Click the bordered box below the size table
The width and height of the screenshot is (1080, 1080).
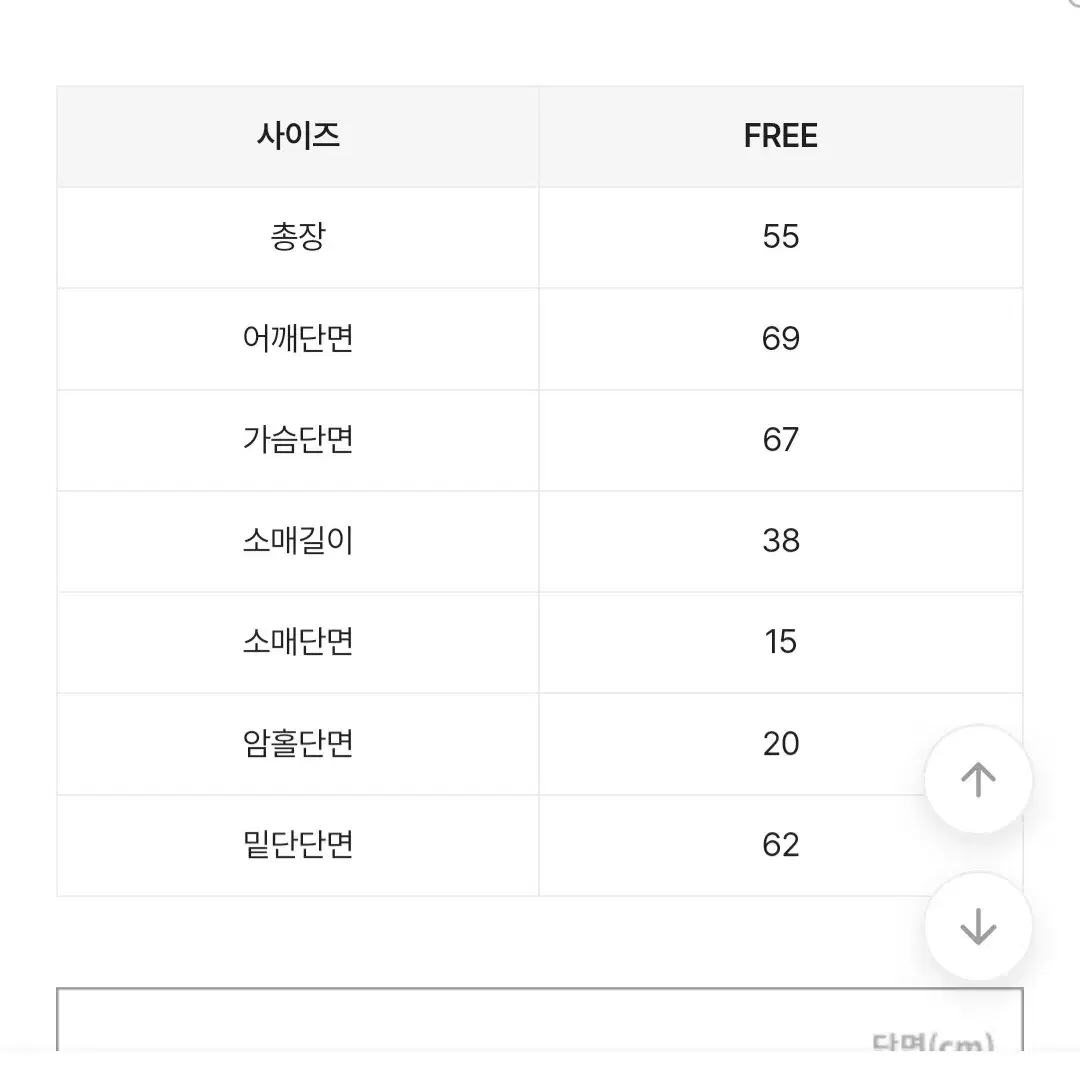tap(540, 1019)
